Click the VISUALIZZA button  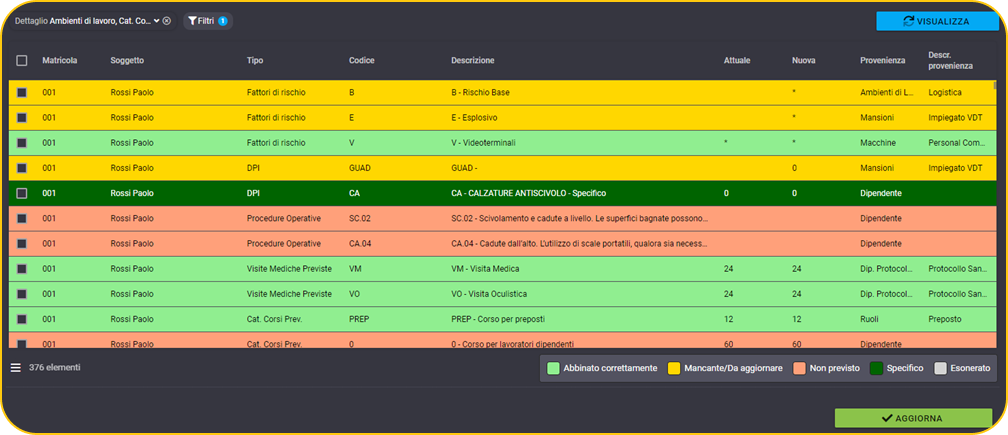coord(936,21)
